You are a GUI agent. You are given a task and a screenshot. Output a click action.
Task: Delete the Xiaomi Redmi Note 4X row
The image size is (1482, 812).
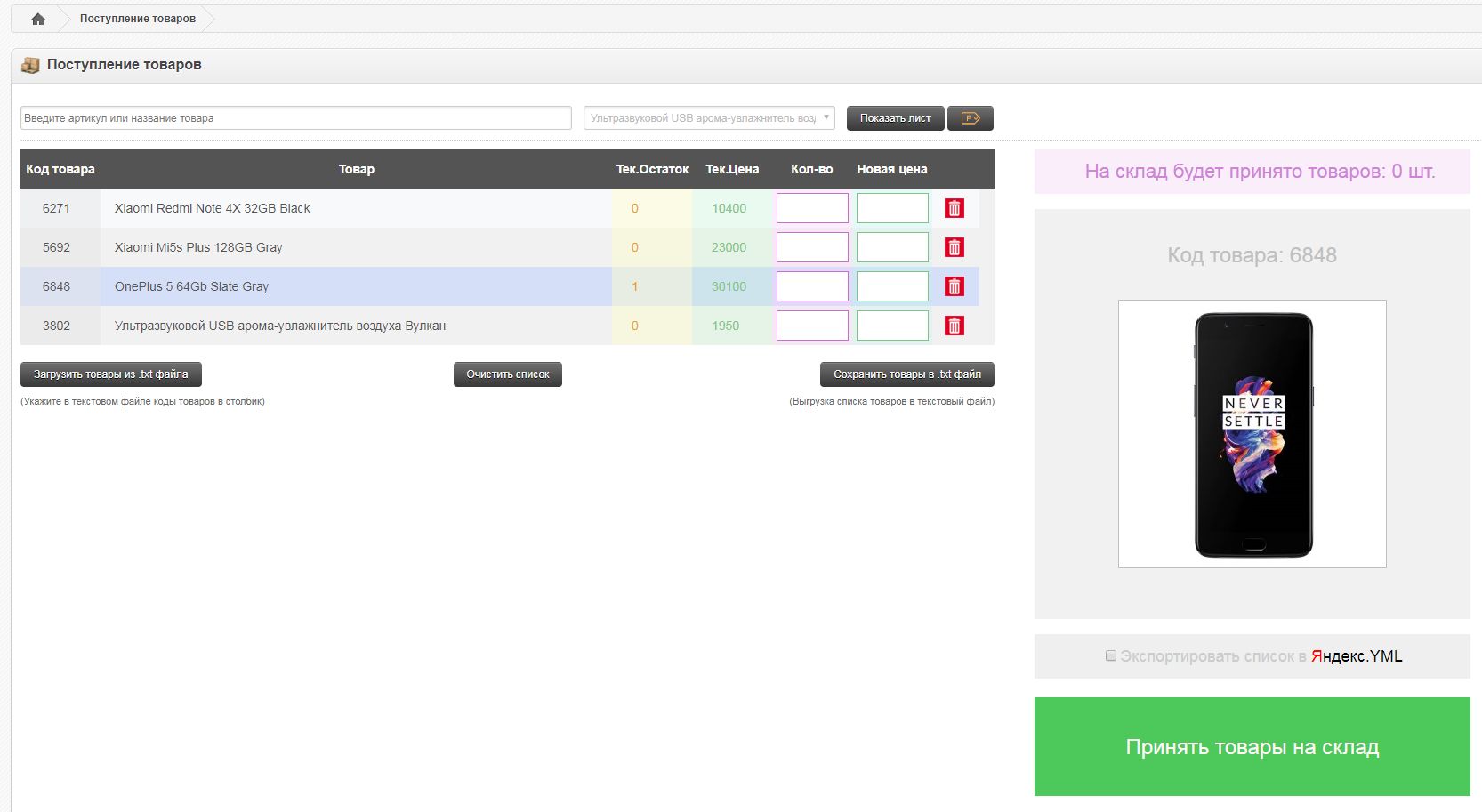(954, 208)
